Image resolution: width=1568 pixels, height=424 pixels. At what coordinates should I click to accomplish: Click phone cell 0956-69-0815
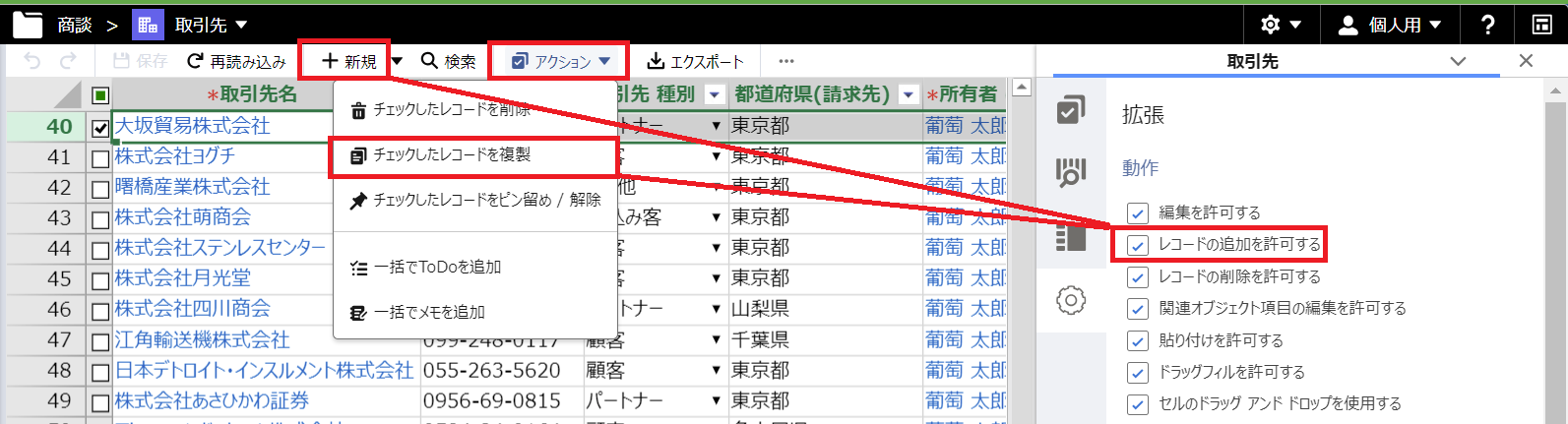[492, 400]
